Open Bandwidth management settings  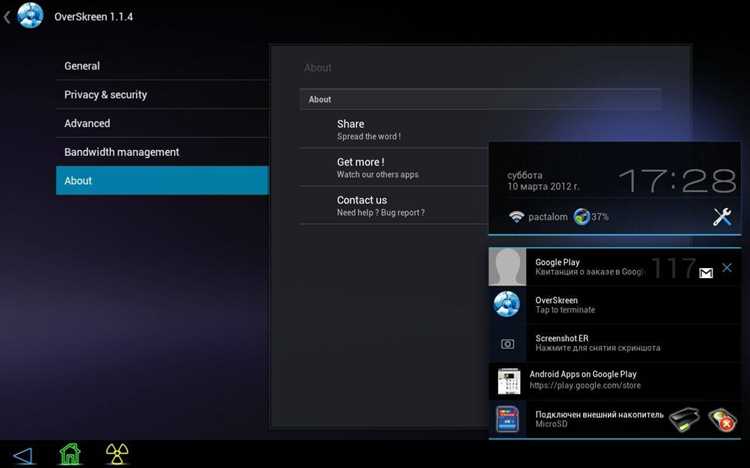pos(163,152)
